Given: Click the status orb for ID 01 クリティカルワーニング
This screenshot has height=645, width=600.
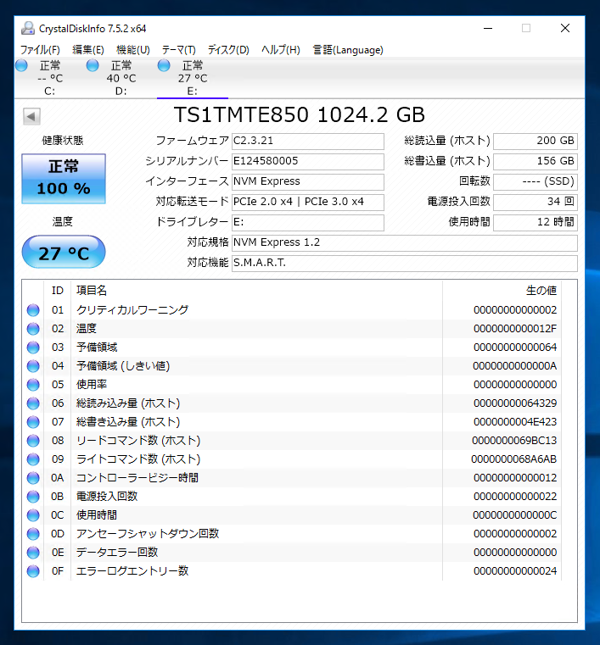Looking at the screenshot, I should tap(33, 310).
